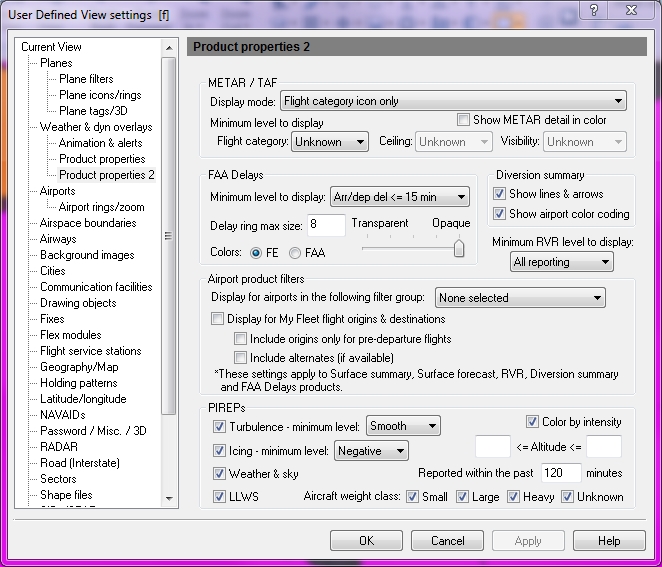662x567 pixels.
Task: Open Animation & alerts settings
Action: pos(100,143)
